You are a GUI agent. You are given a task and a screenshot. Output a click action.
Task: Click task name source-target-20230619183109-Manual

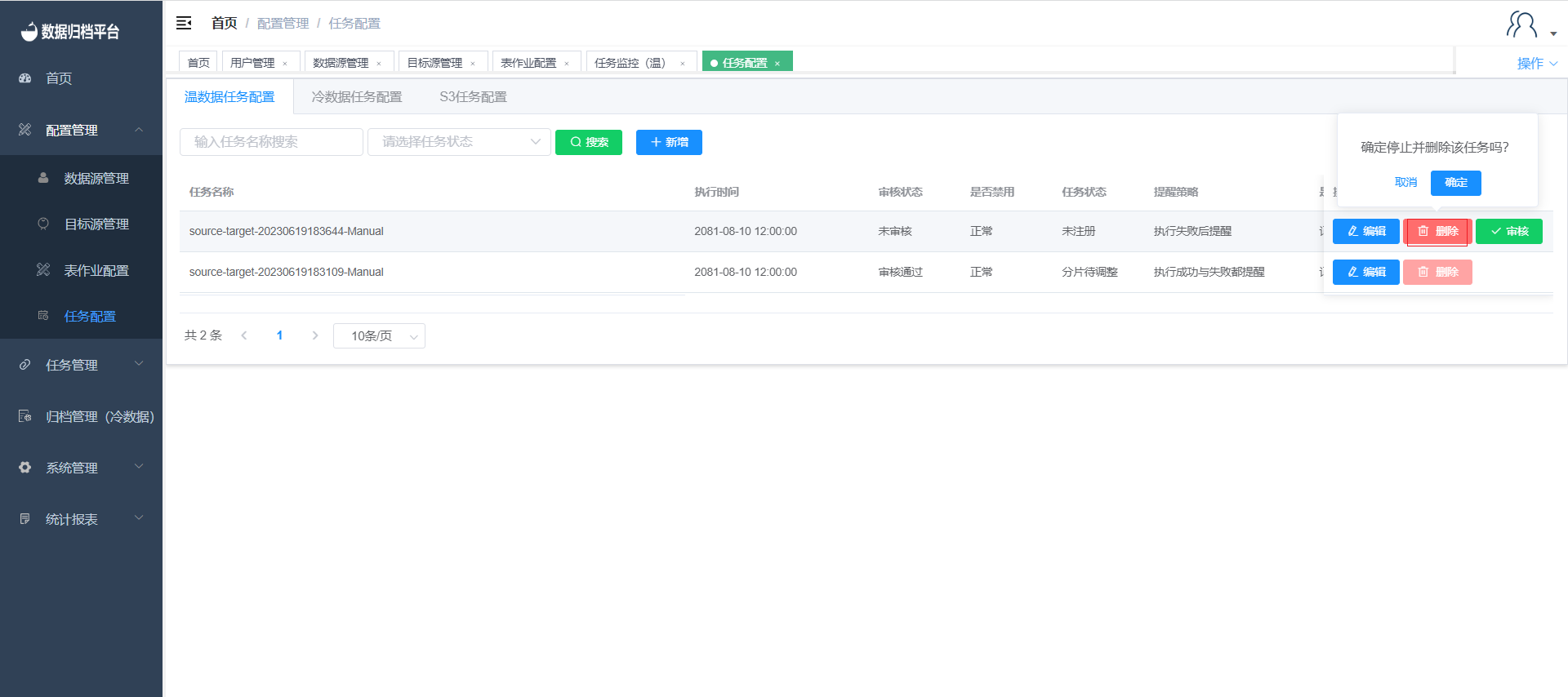click(x=287, y=273)
